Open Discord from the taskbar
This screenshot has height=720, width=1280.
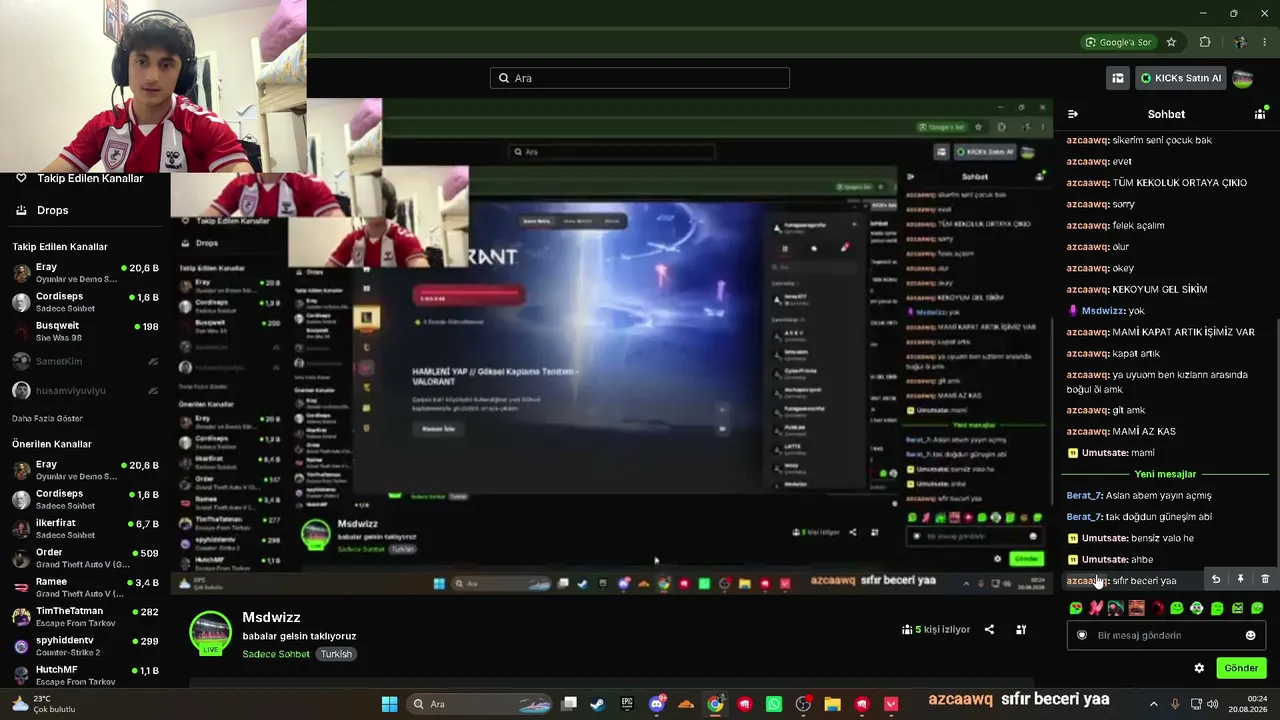[657, 704]
